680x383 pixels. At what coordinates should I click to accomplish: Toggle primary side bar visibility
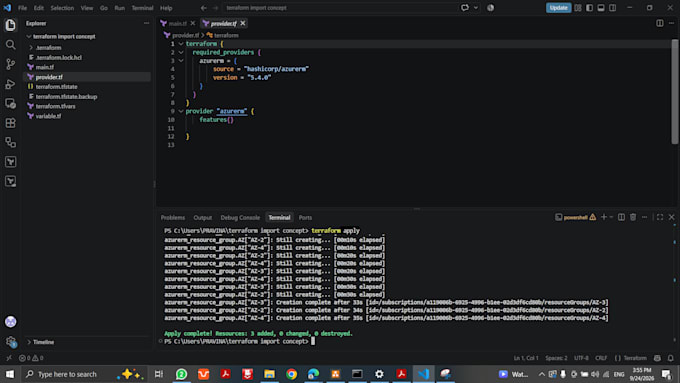click(x=589, y=8)
